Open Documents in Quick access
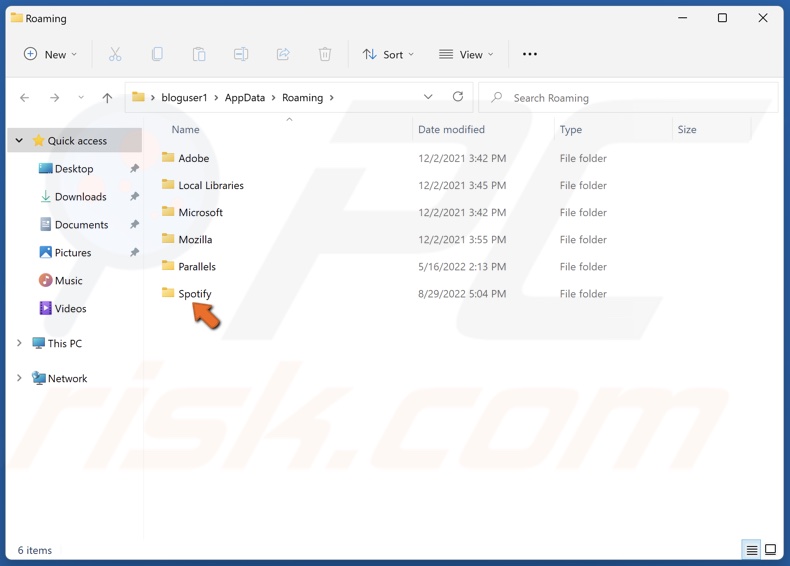 [82, 224]
